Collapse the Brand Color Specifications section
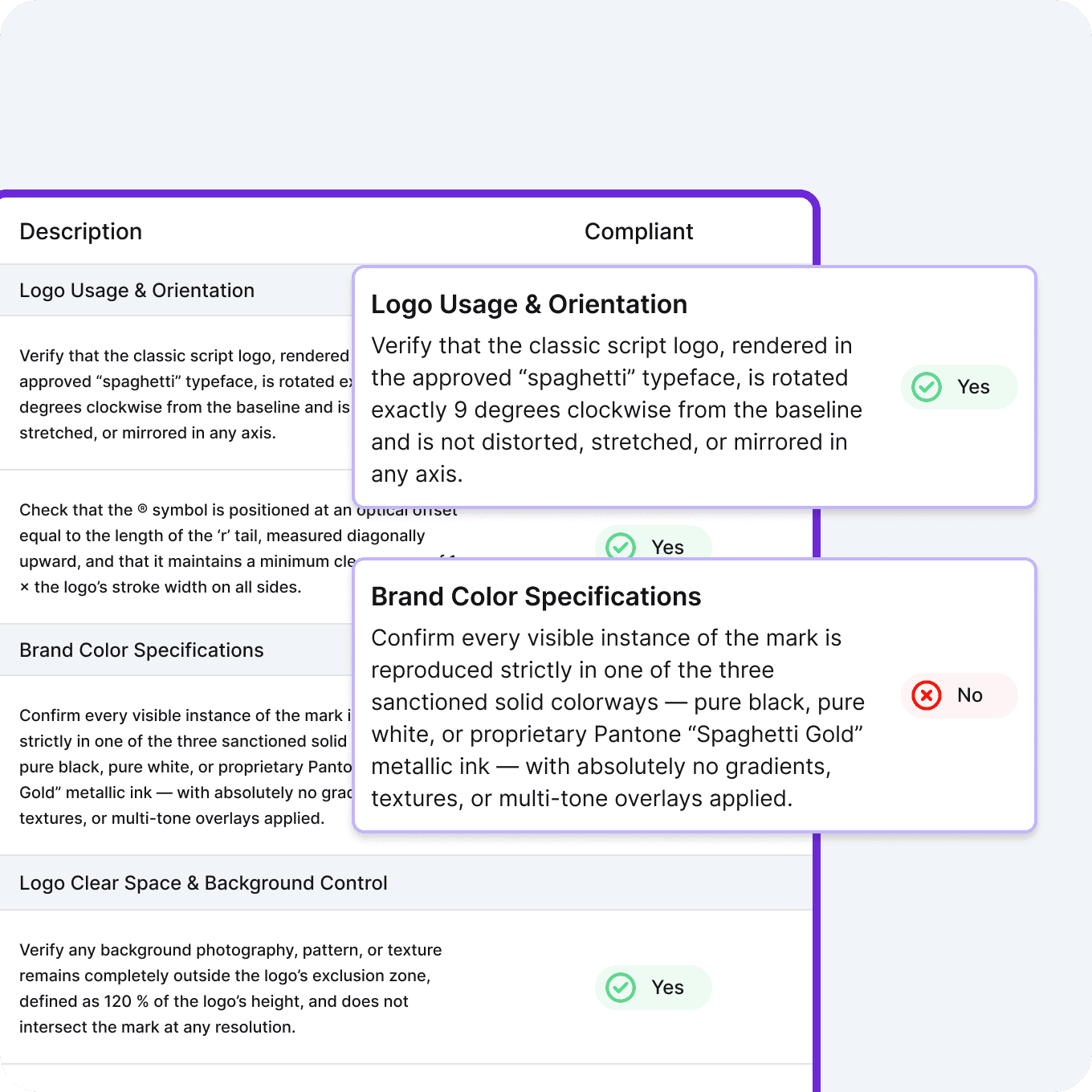This screenshot has width=1092, height=1092. point(142,650)
